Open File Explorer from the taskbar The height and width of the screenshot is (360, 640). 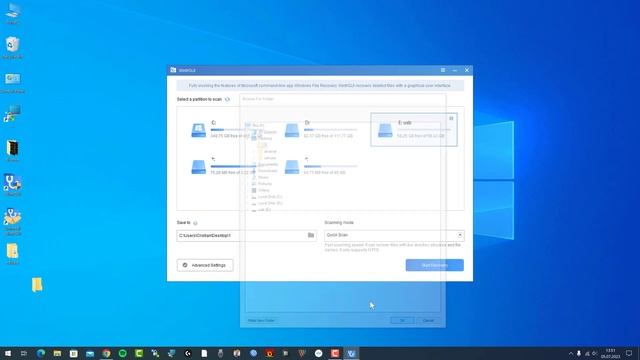click(x=57, y=353)
